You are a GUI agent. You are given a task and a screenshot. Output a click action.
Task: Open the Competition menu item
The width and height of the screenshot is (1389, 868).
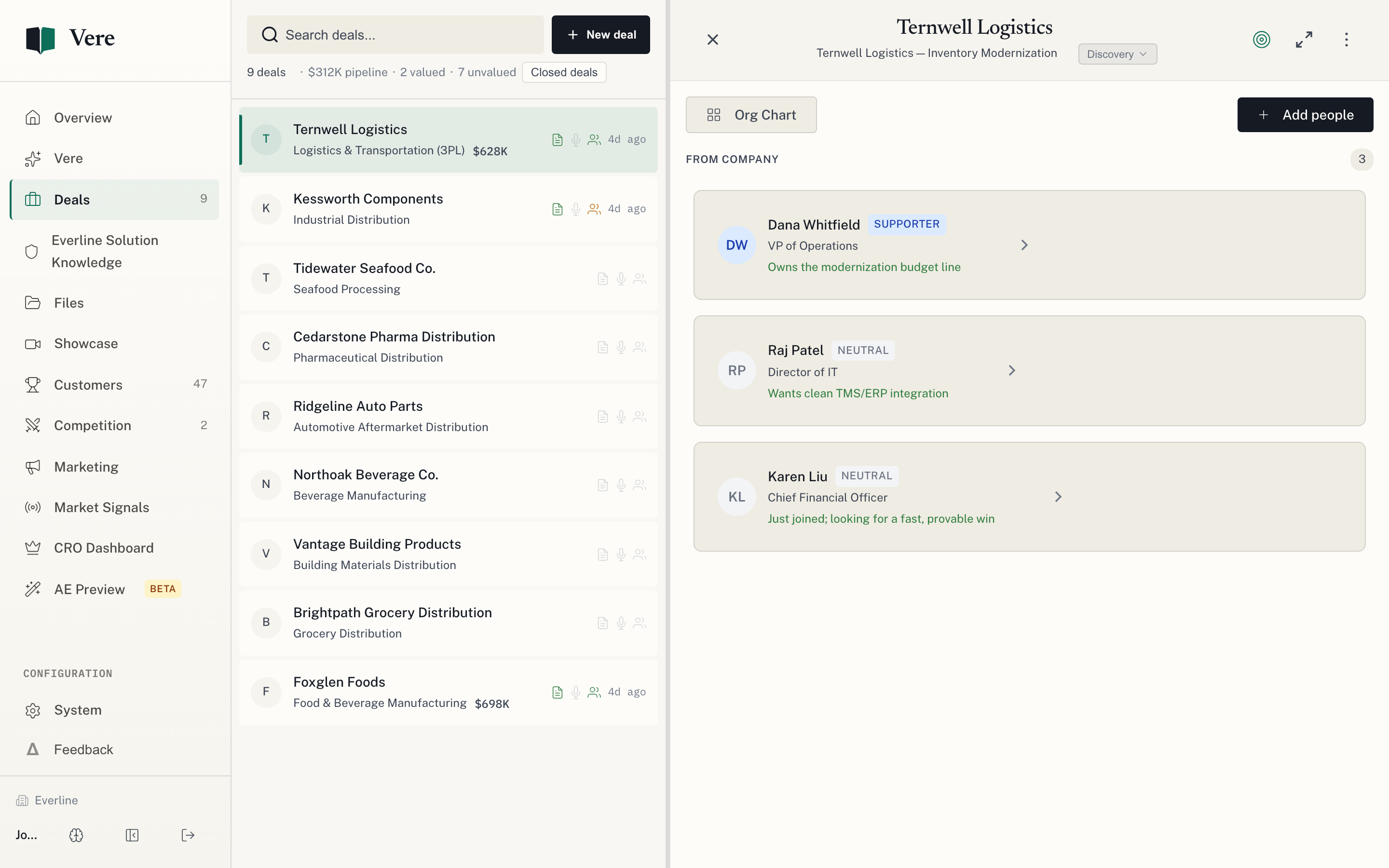coord(114,425)
